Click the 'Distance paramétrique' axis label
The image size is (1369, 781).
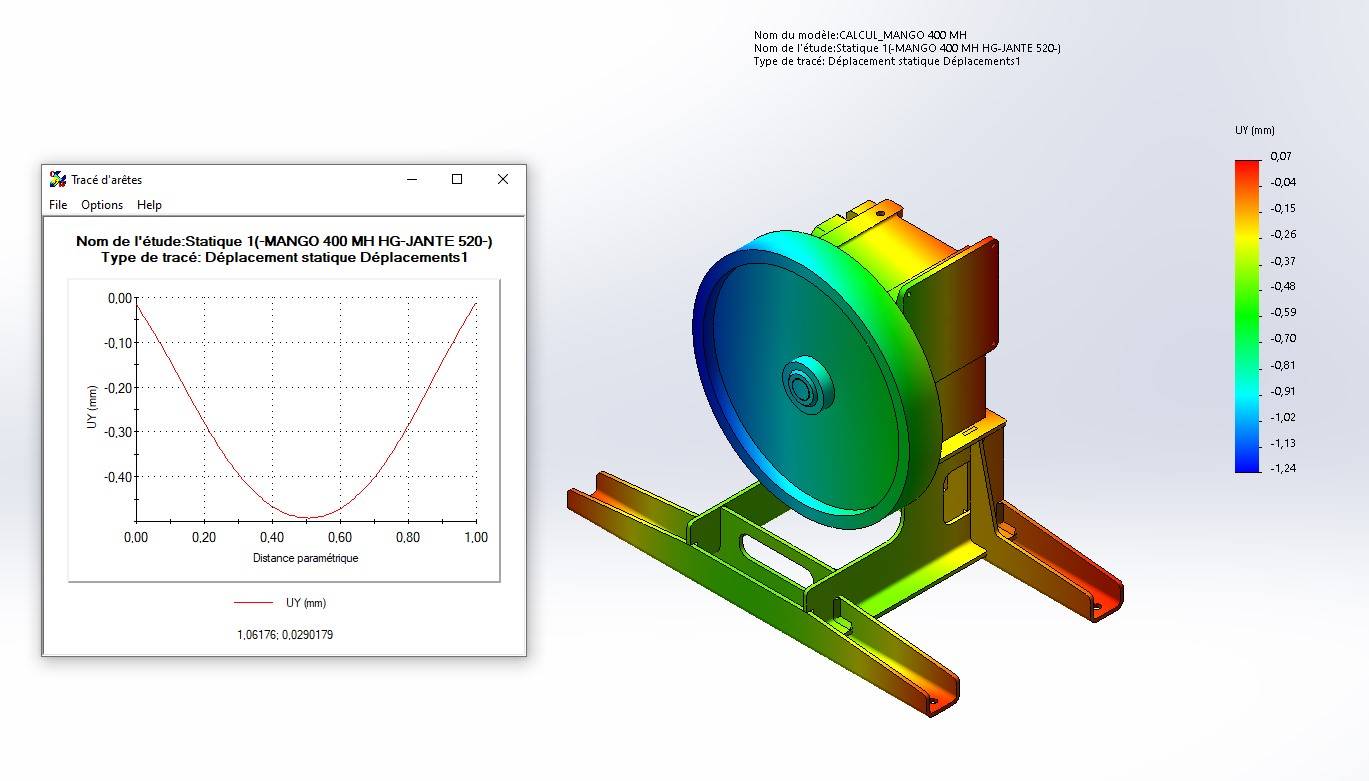(305, 558)
